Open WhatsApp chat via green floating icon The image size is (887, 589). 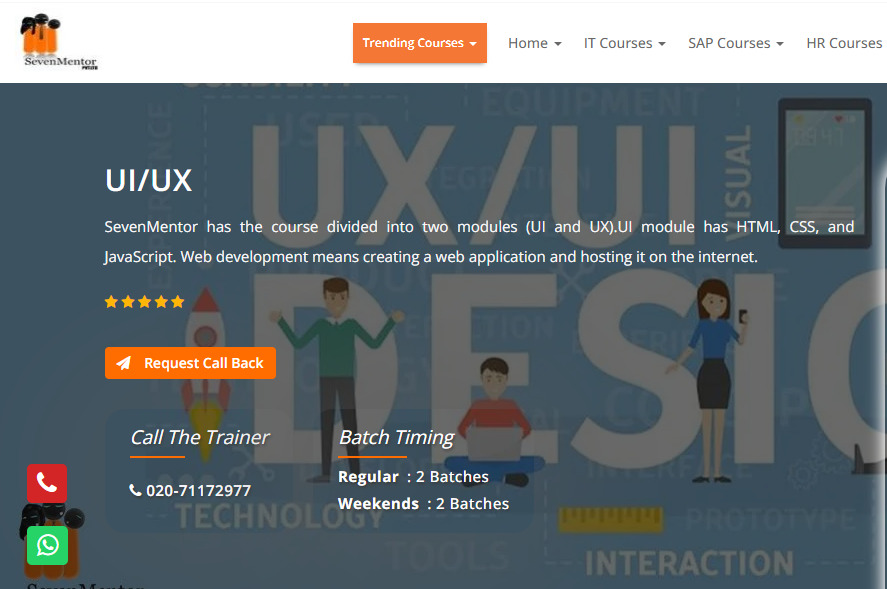click(x=47, y=545)
